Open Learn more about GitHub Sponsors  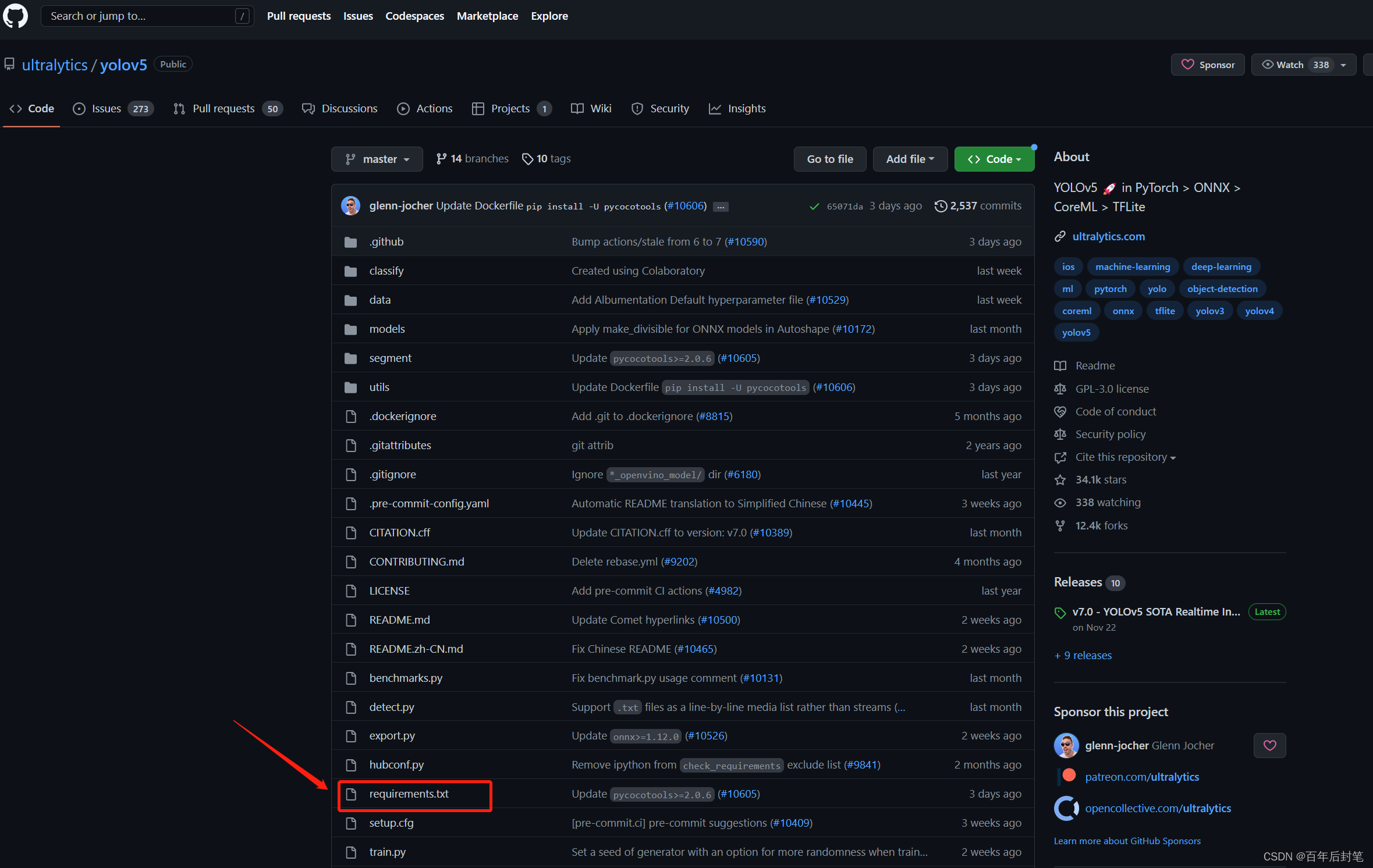1127,841
